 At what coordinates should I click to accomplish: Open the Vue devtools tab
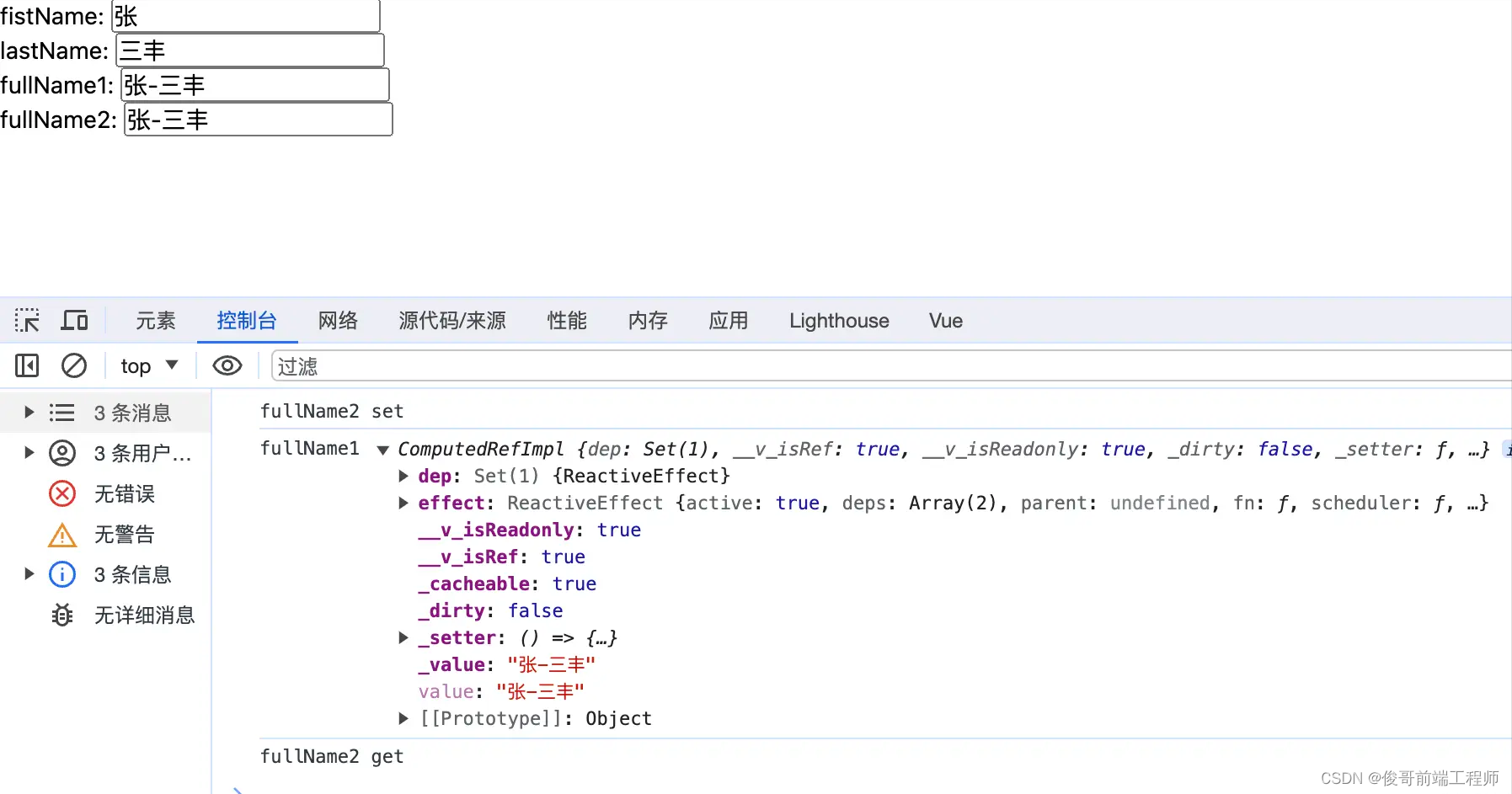(946, 321)
